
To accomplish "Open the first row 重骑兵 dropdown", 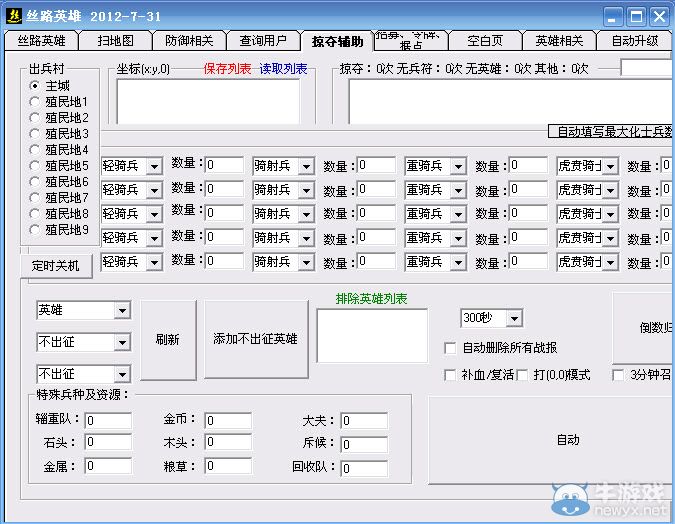I will (458, 166).
